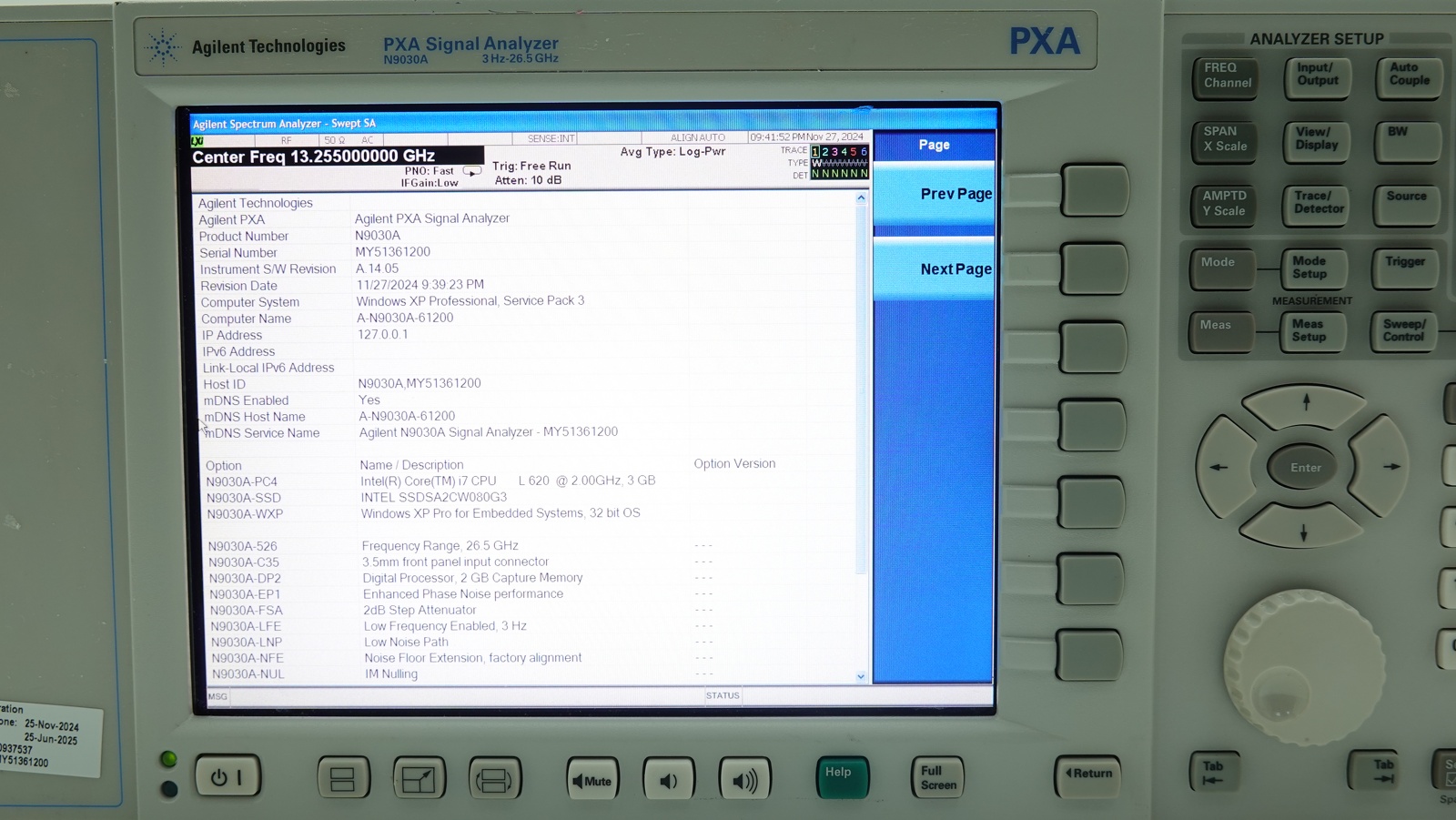Click the up arrow navigation key
1456x820 pixels.
tap(1306, 404)
